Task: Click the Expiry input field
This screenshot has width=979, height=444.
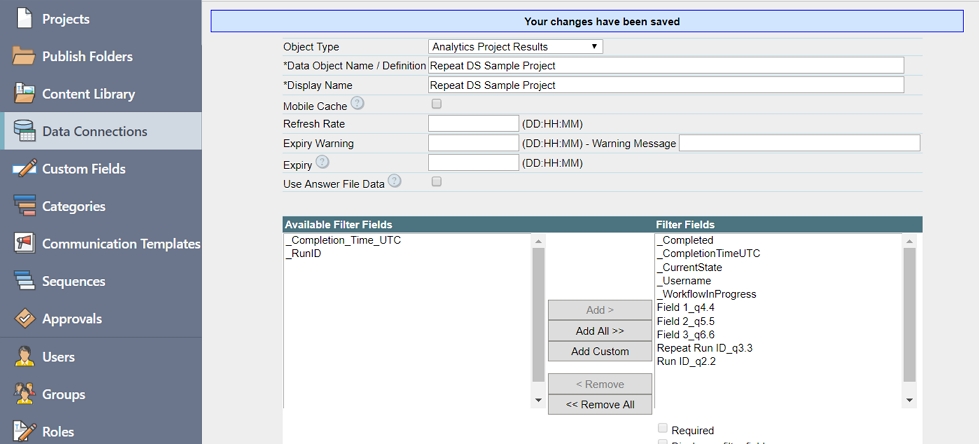Action: (x=473, y=163)
